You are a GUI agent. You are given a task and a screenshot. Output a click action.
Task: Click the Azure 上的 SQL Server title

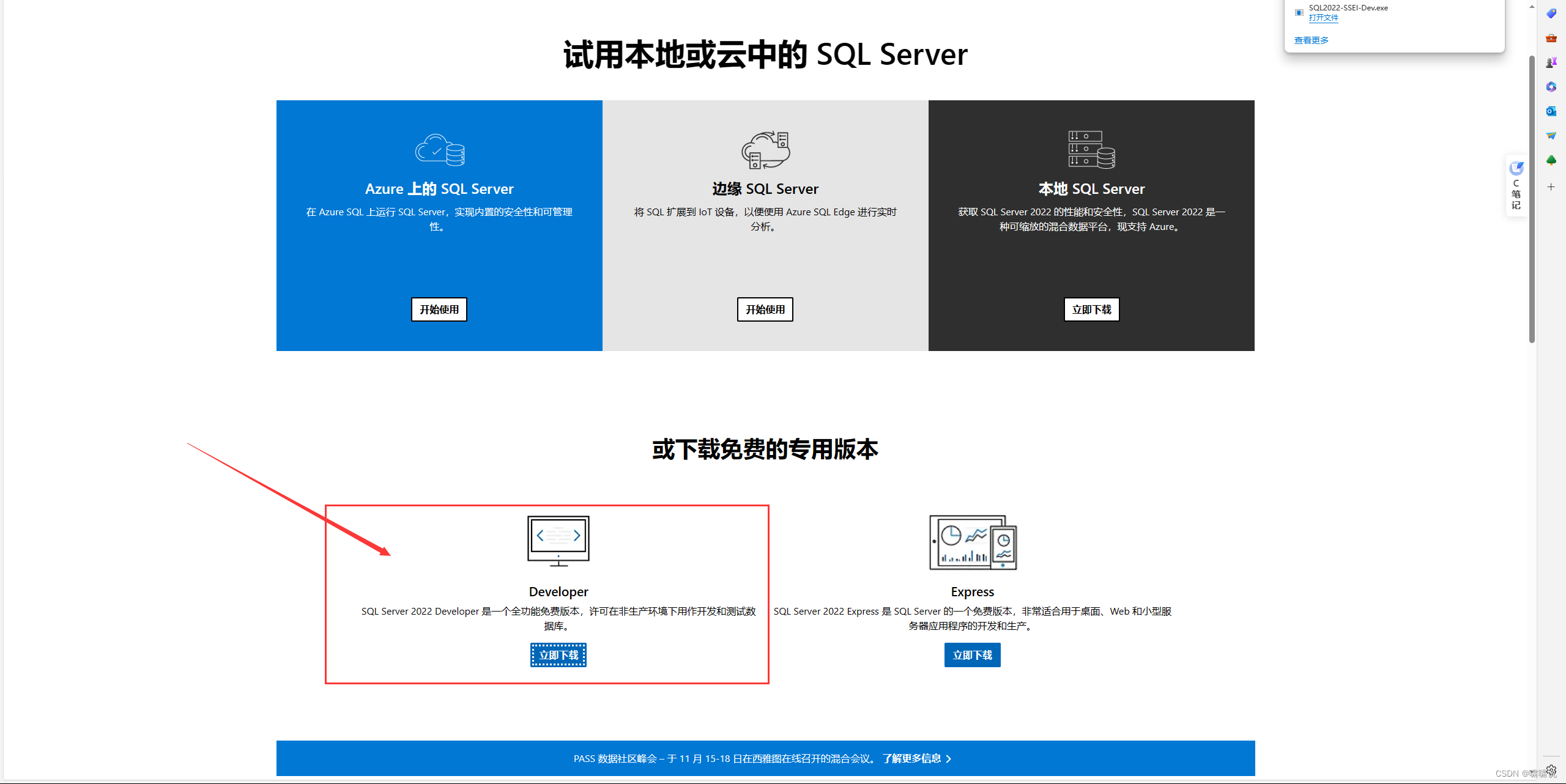439,189
